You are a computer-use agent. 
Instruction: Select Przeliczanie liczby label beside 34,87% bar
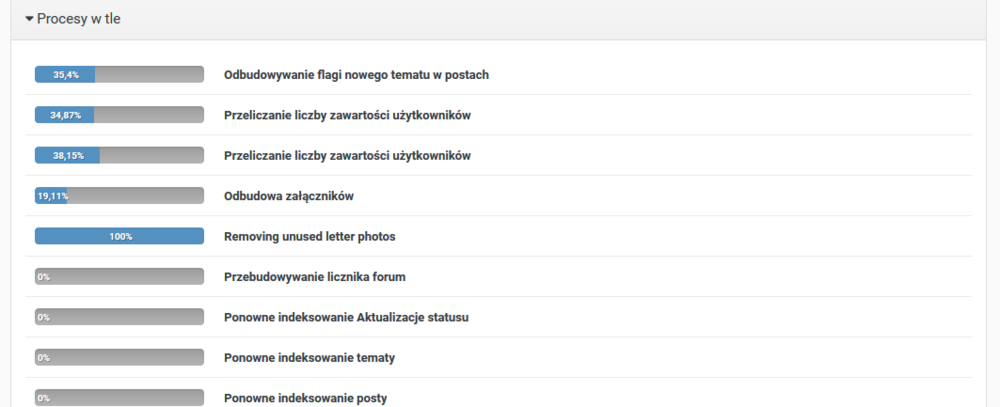click(347, 115)
